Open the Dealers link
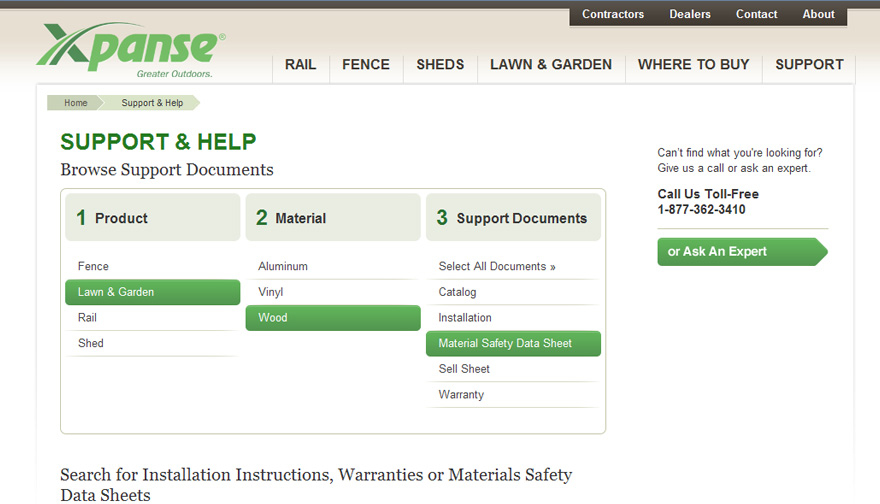 tap(690, 14)
